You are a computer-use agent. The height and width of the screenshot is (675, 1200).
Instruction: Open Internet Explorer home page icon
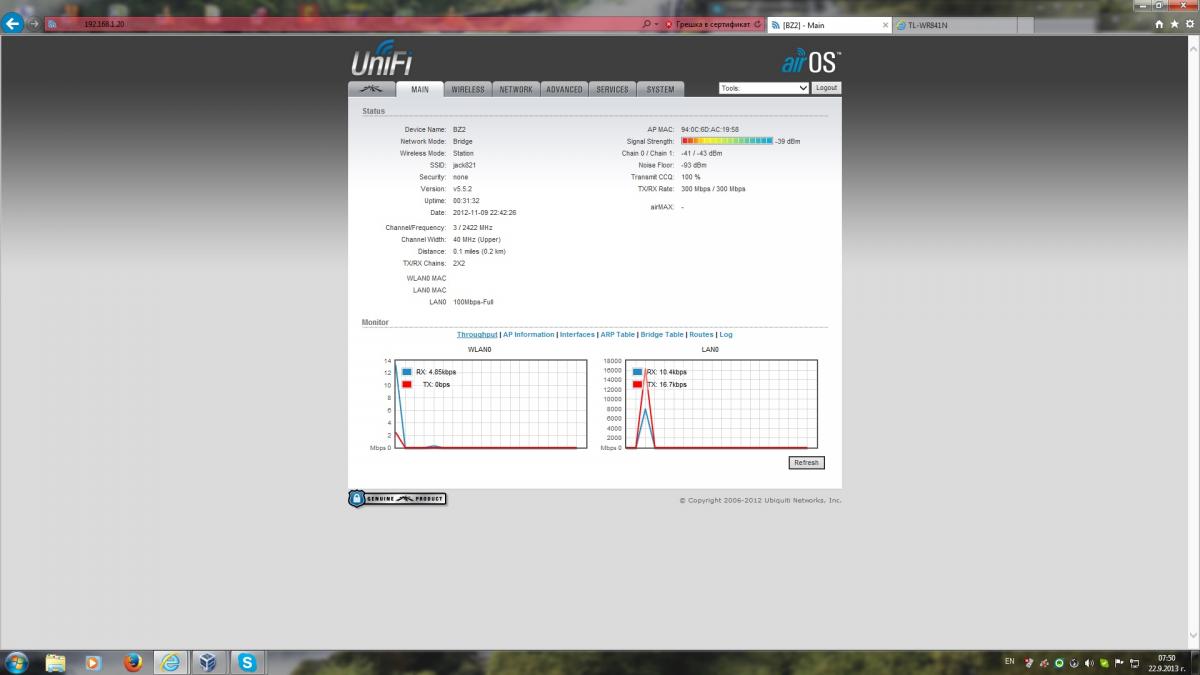point(1160,24)
